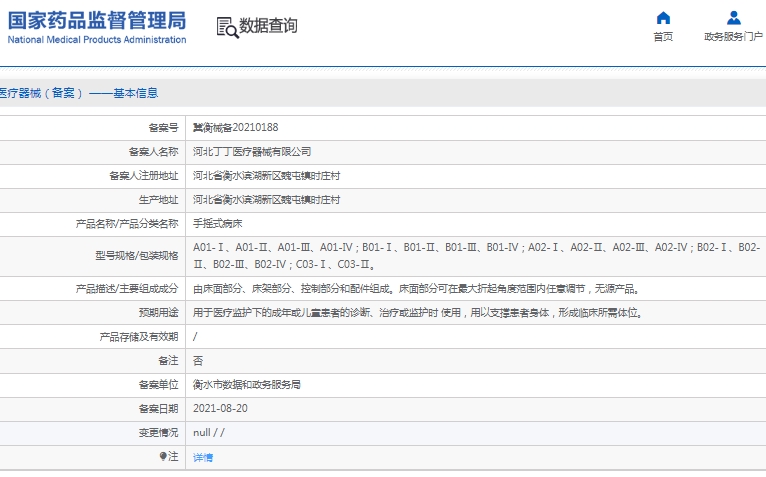Click the 政务服务门户 text label
The height and width of the screenshot is (477, 766).
click(733, 37)
